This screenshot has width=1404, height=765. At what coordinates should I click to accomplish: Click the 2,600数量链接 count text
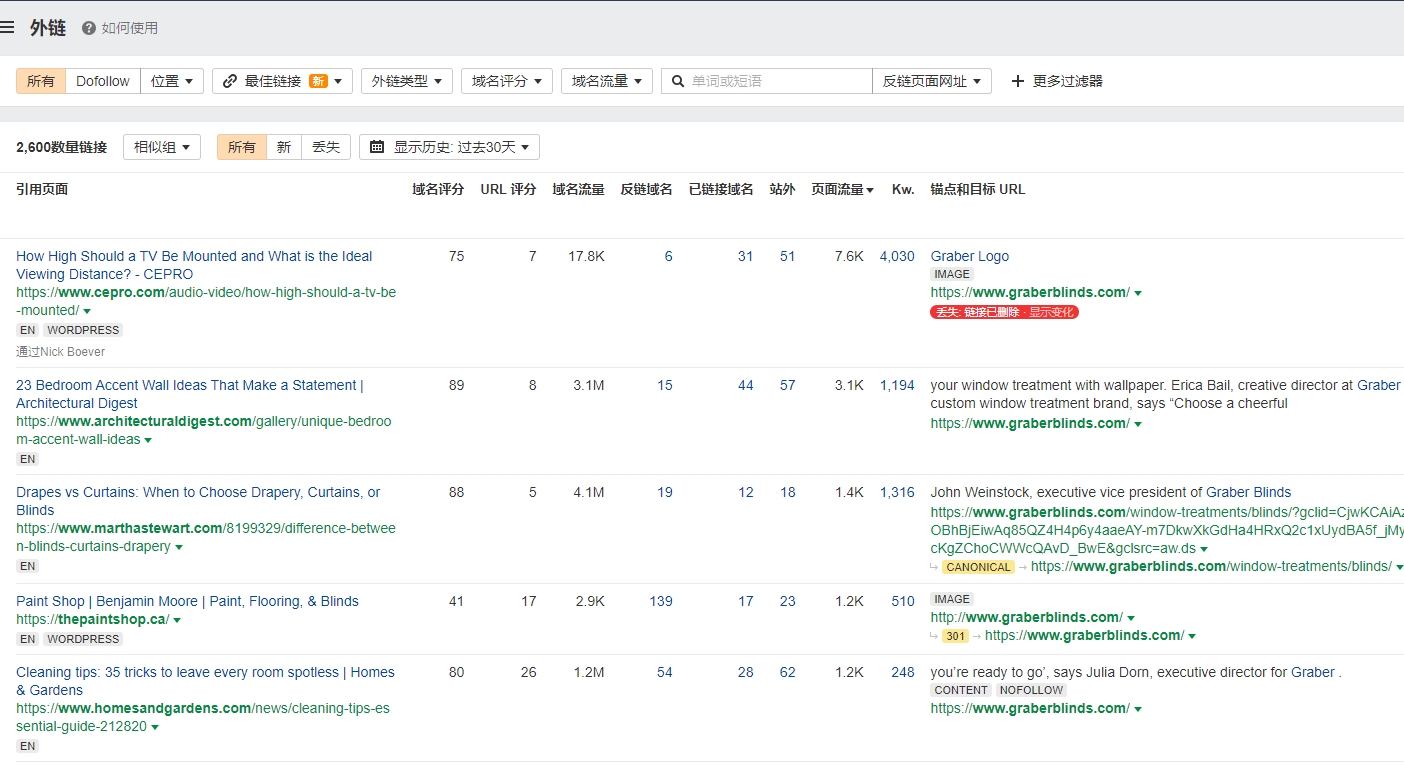[61, 147]
